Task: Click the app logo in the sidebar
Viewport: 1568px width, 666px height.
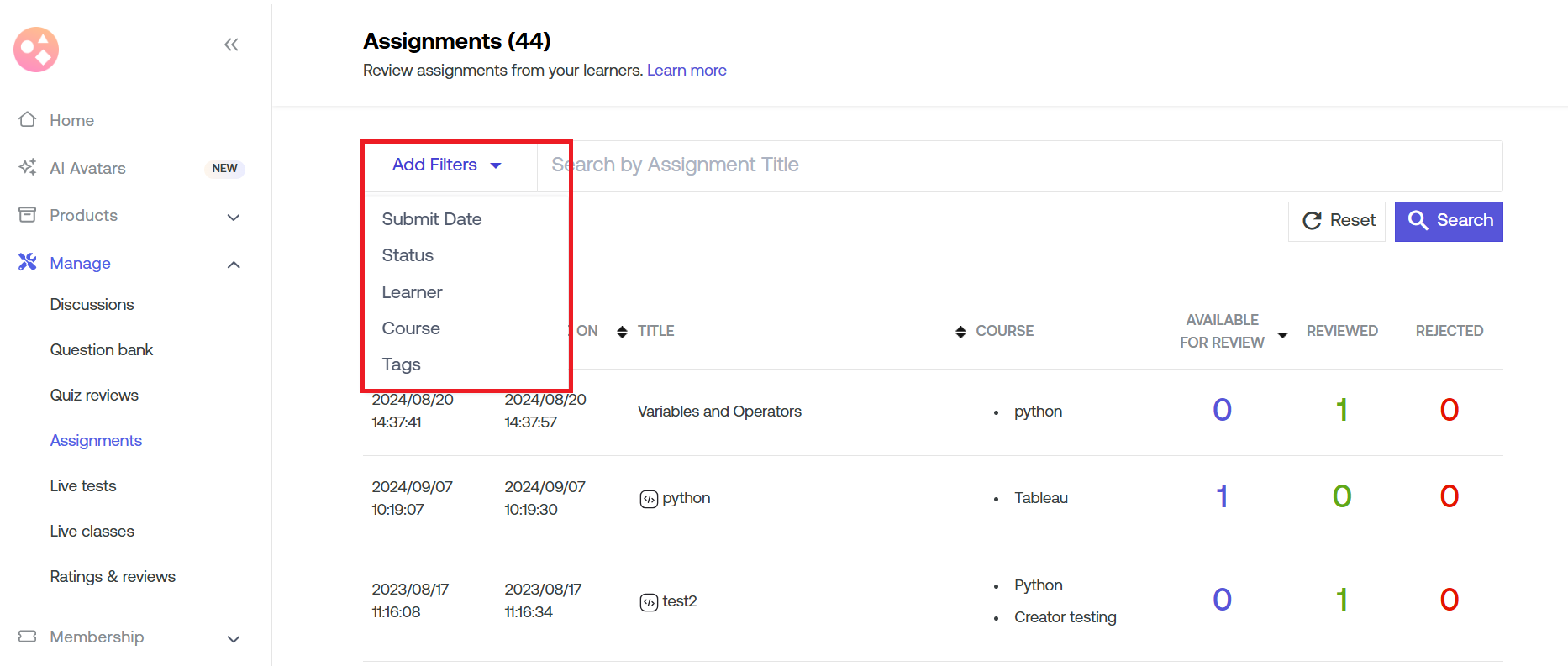Action: pyautogui.click(x=36, y=50)
